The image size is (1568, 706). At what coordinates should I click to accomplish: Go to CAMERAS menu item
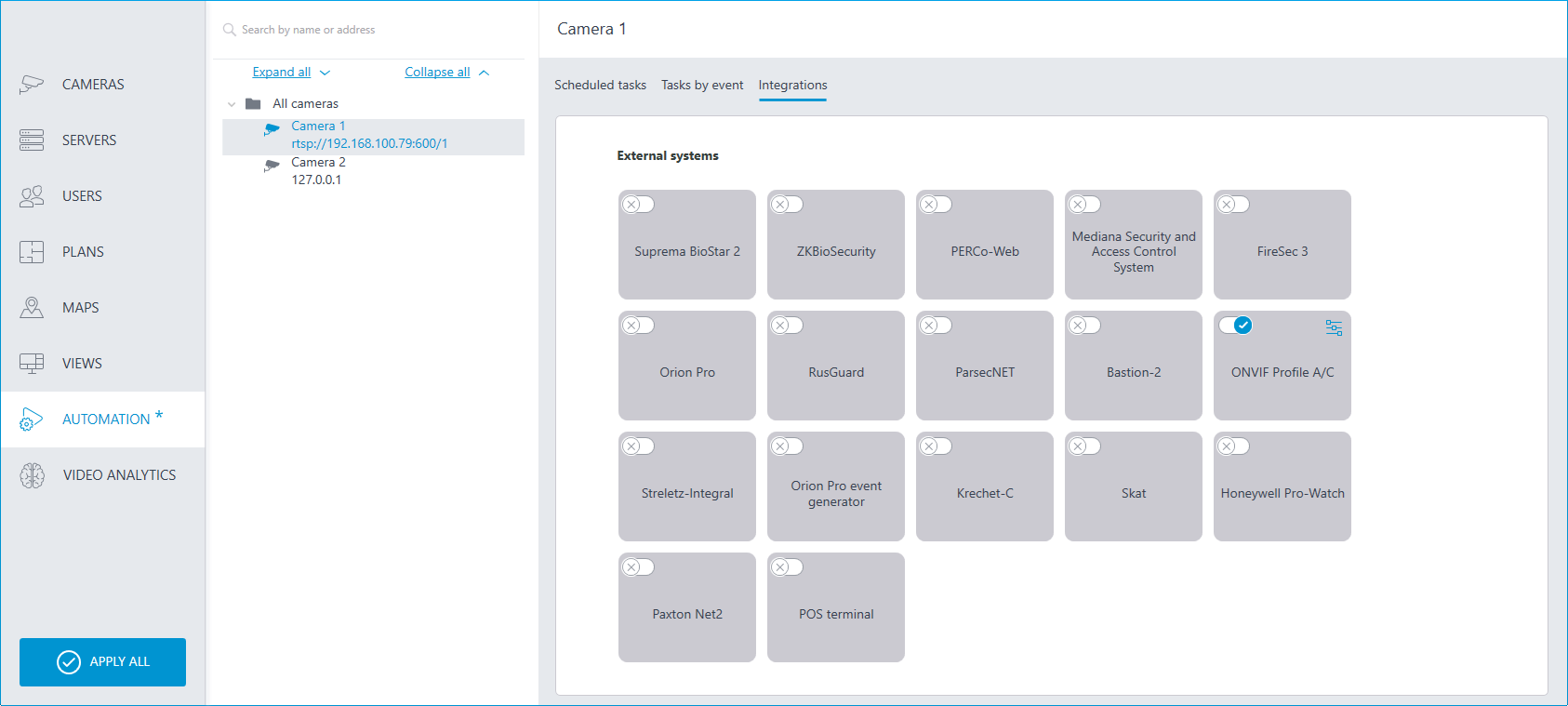click(x=102, y=85)
